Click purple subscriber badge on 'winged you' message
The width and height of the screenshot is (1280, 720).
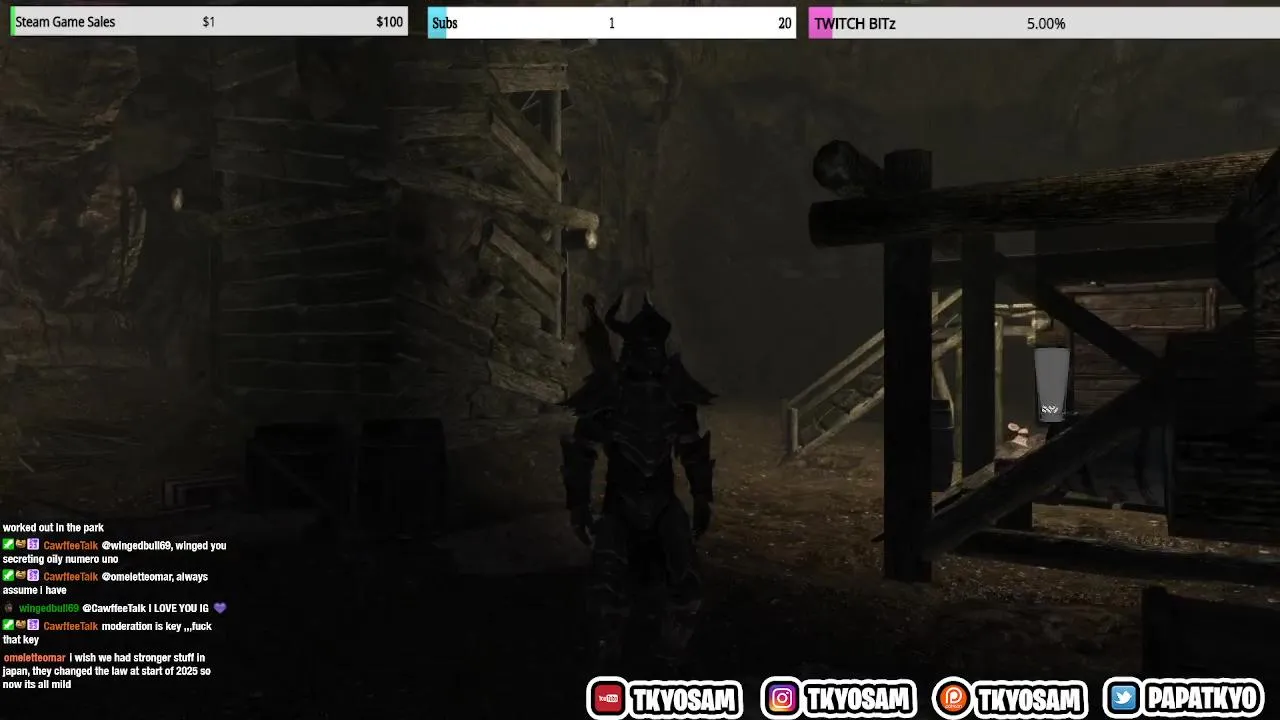(33, 545)
